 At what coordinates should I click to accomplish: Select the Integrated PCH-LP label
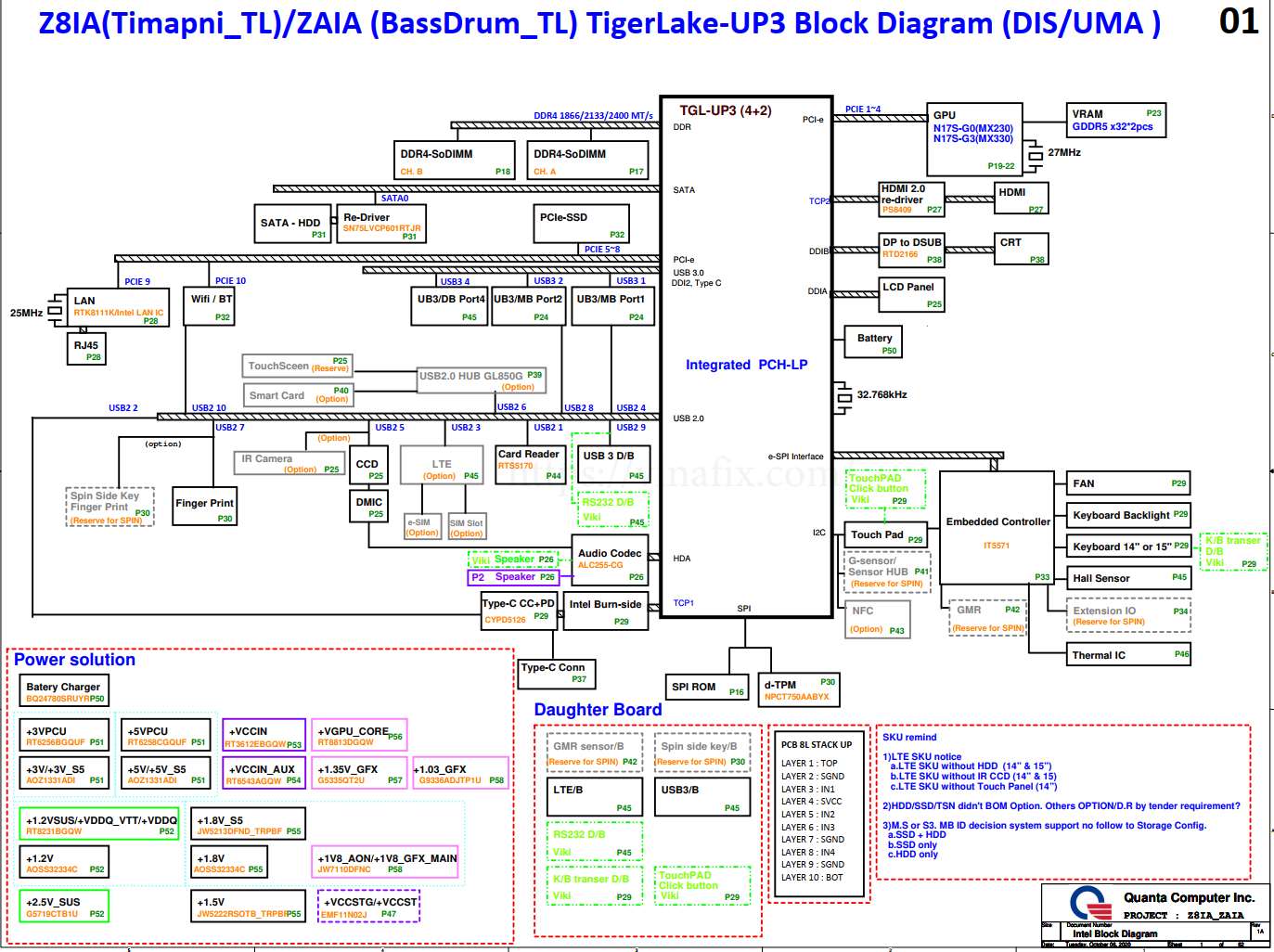pos(746,365)
